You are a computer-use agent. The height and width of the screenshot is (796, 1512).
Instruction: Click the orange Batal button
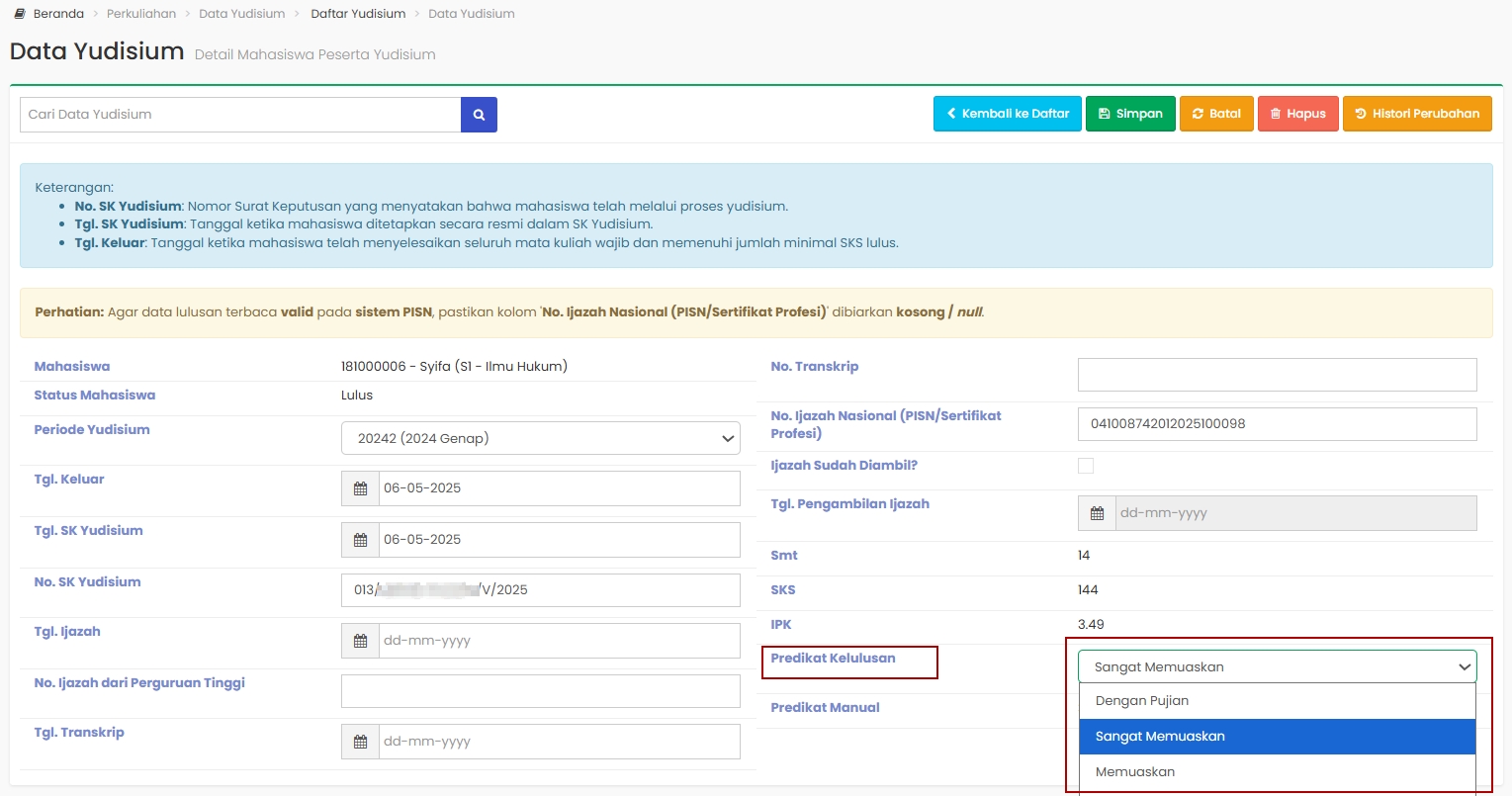tap(1216, 114)
